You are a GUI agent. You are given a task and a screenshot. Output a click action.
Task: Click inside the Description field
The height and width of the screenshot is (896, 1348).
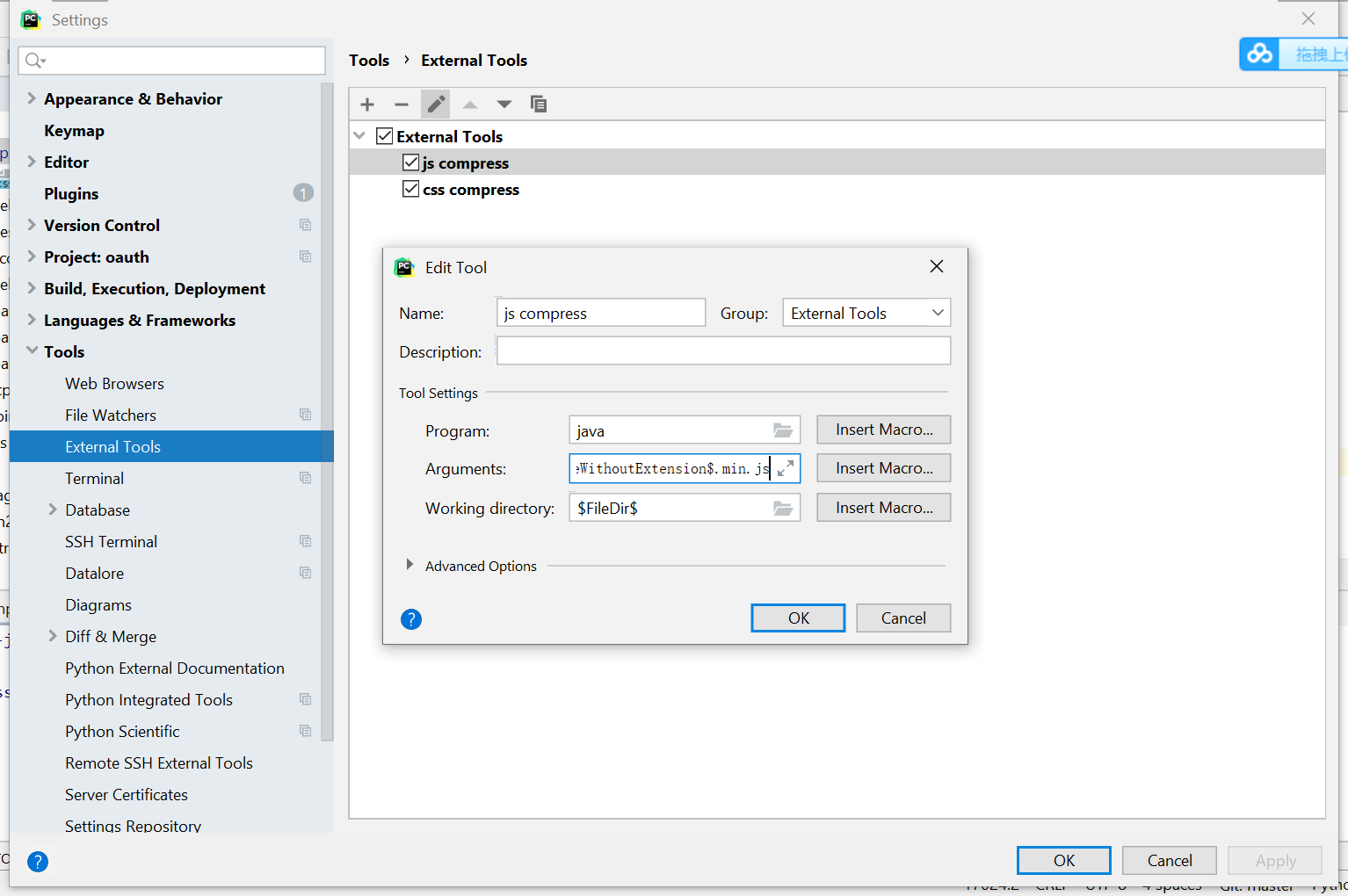click(722, 350)
